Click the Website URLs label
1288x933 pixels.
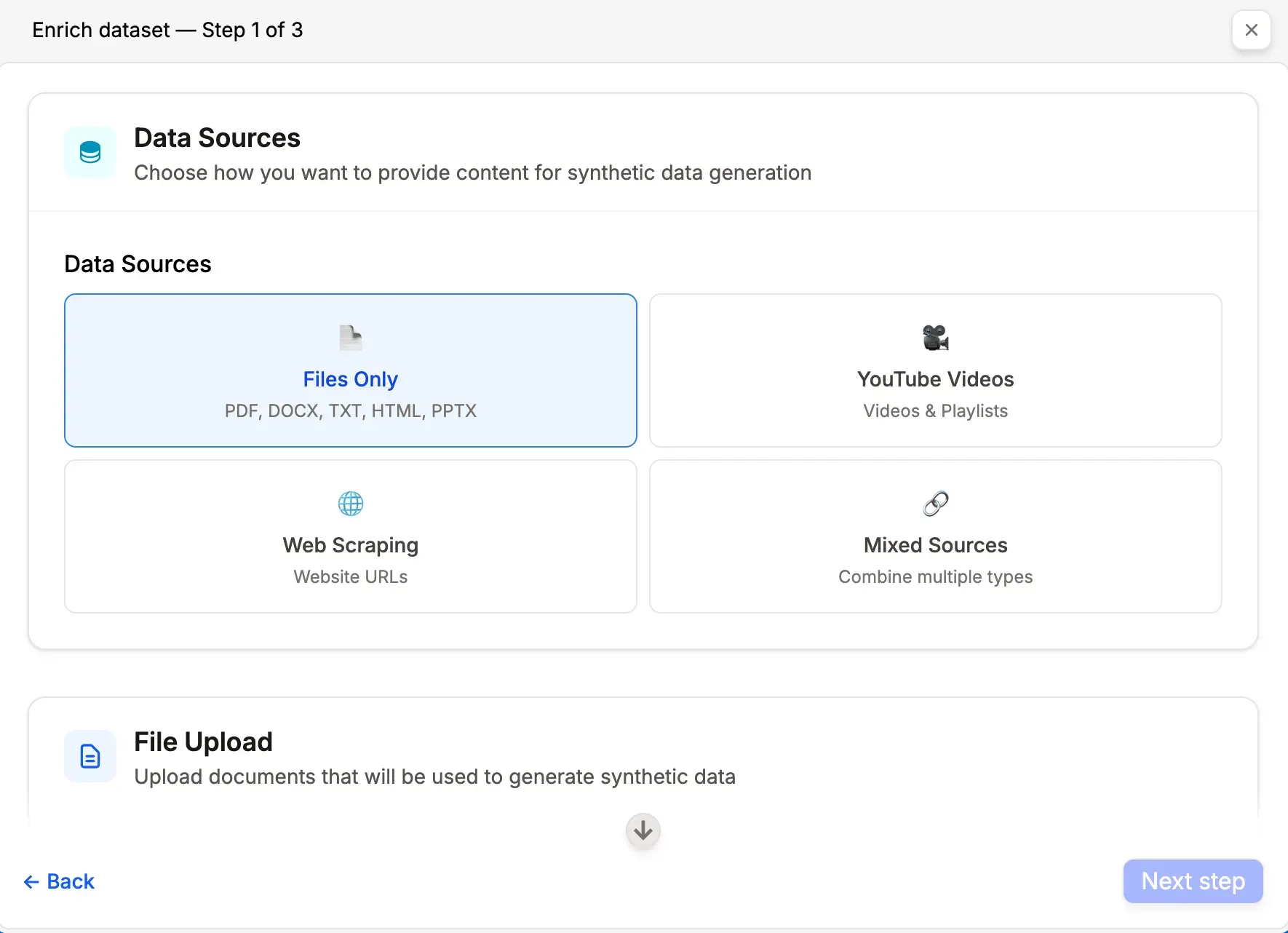tap(350, 576)
